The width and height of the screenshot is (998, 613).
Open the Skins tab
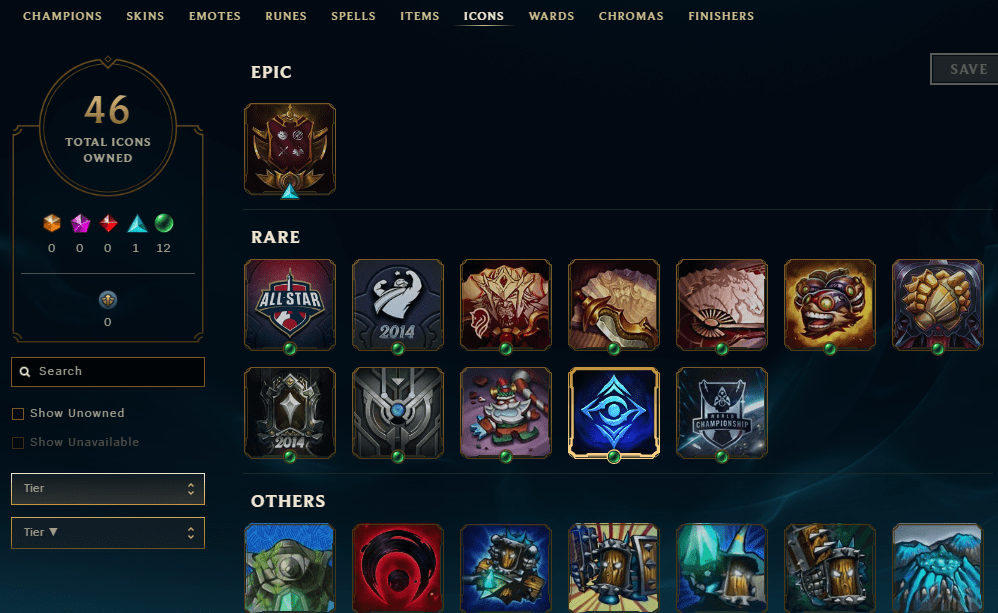pos(145,16)
